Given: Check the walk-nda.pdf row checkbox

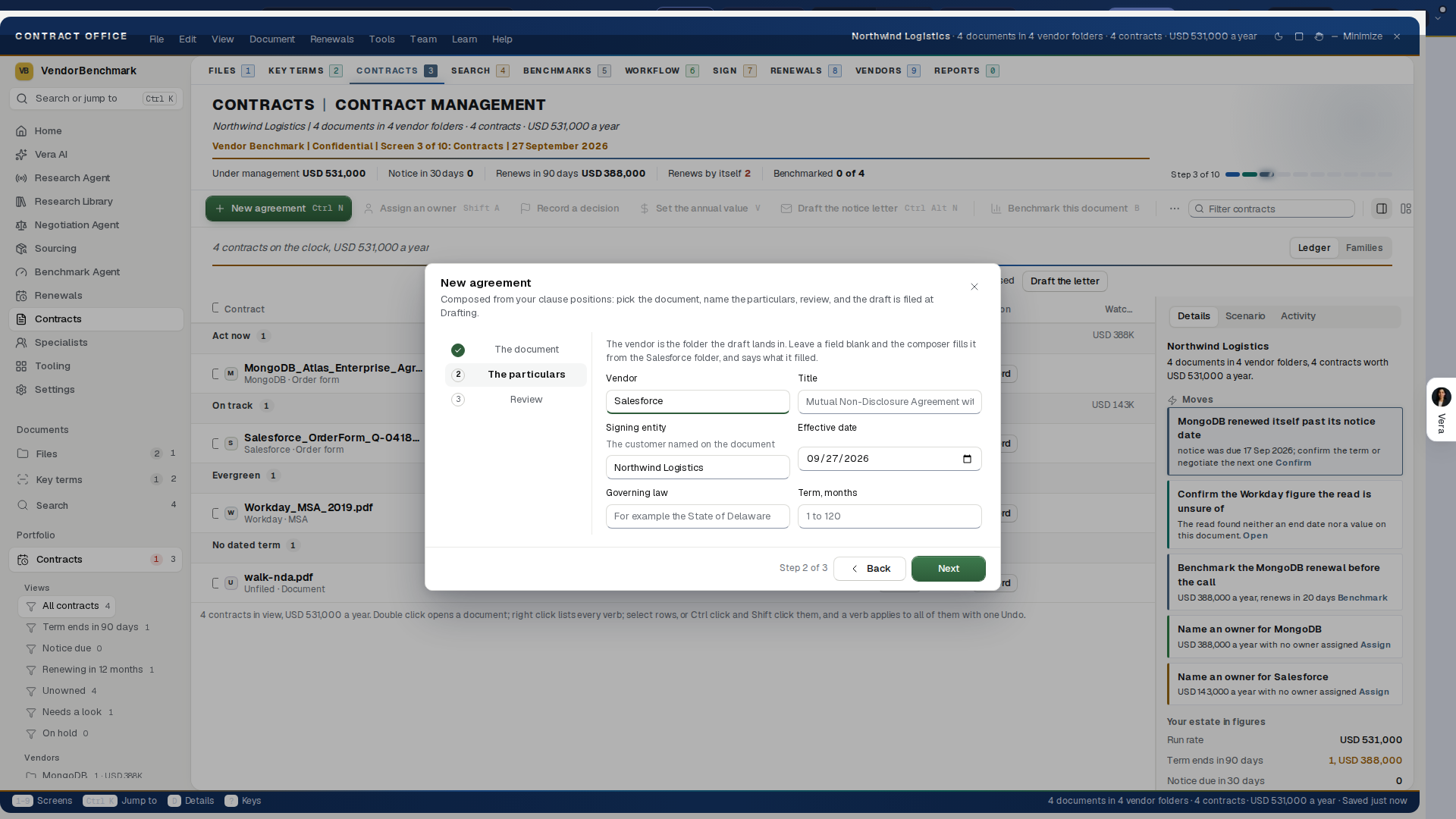Looking at the screenshot, I should (215, 583).
